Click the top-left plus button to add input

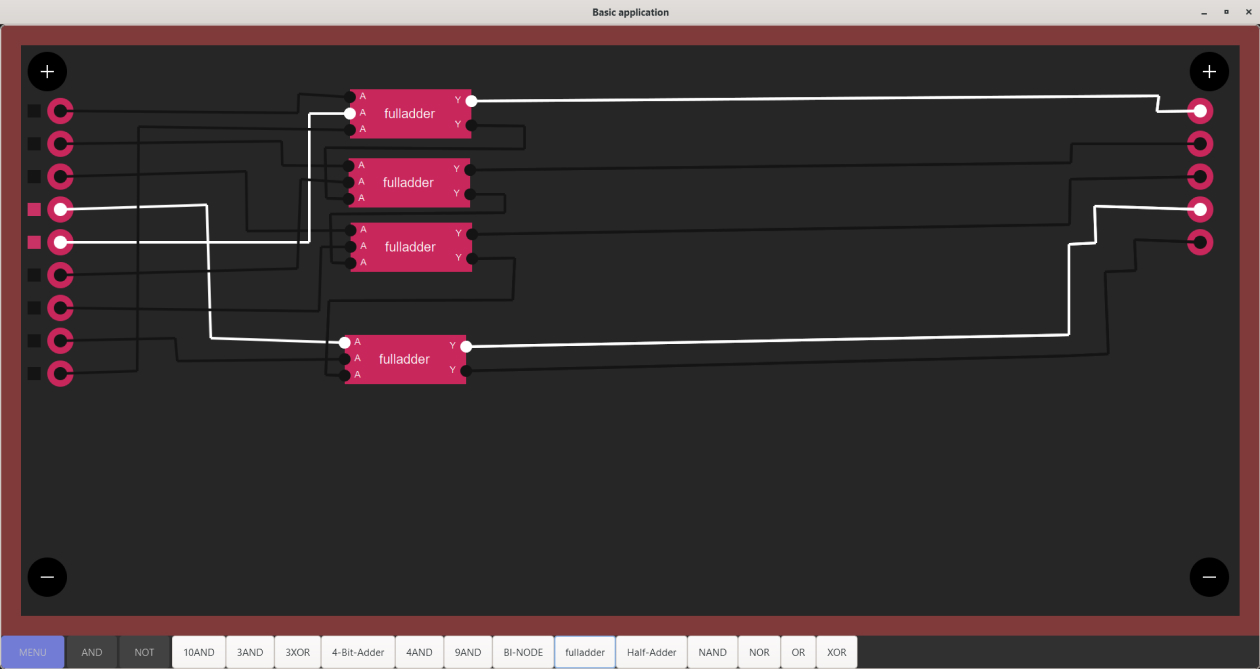[x=47, y=71]
